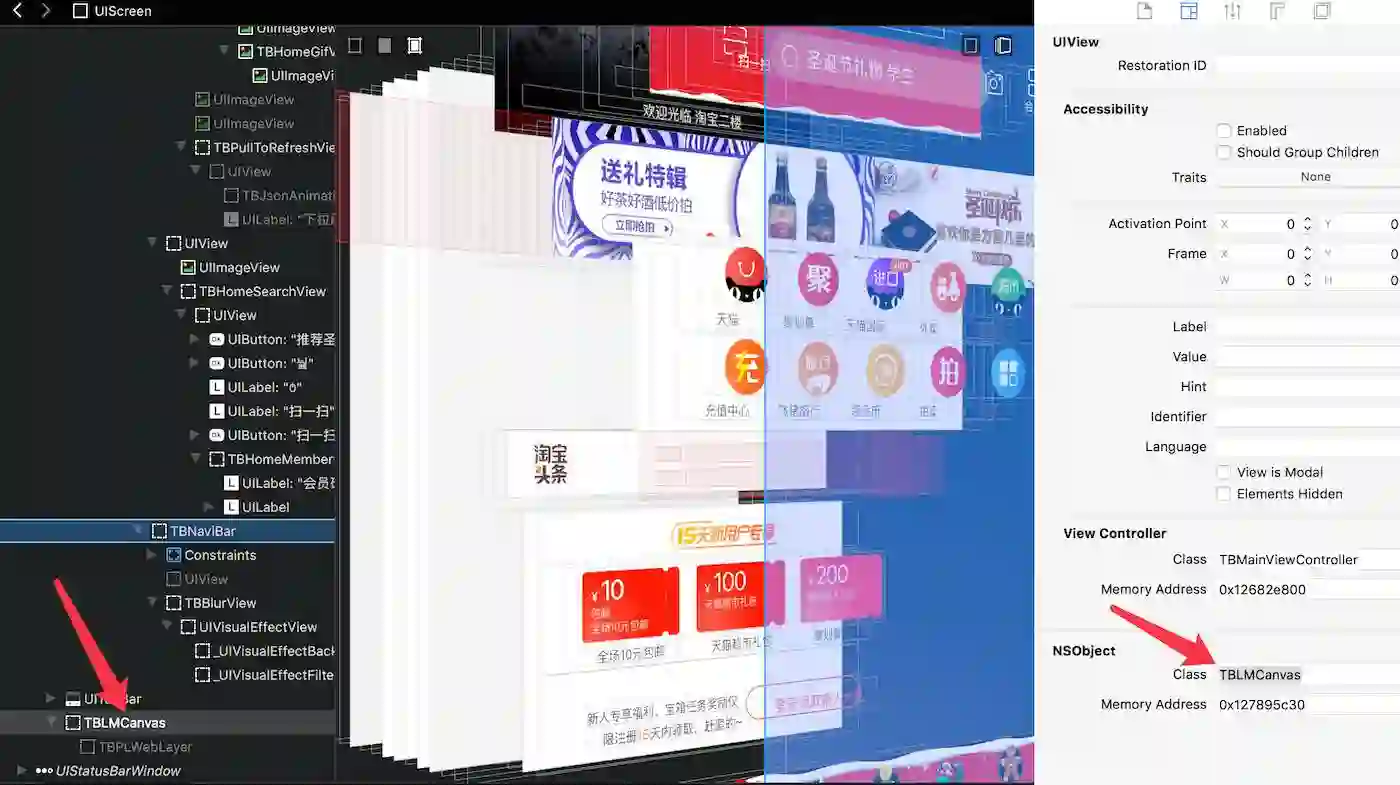The image size is (1400, 785).
Task: Check the View is Modal checkbox
Action: tap(1224, 473)
